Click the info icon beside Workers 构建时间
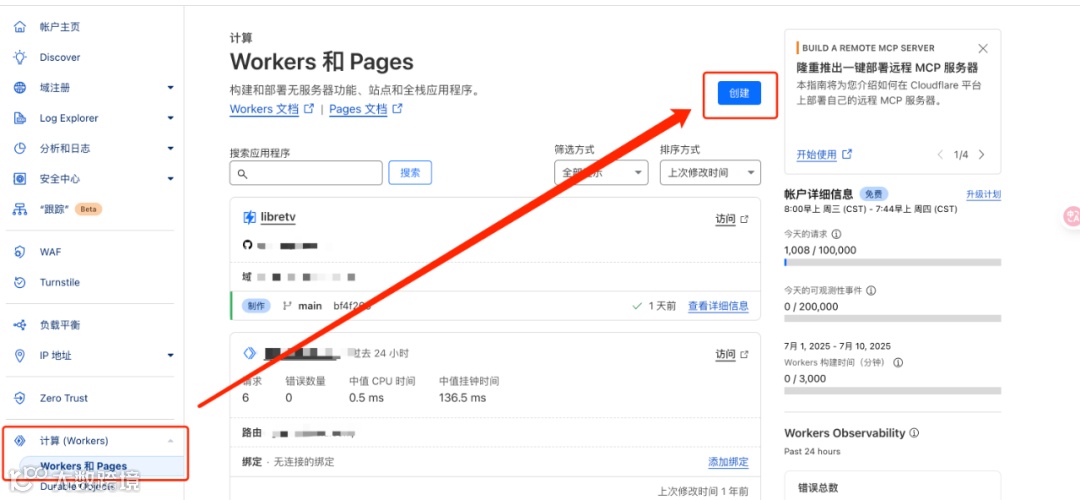Viewport: 1080px width, 500px height. 898,362
